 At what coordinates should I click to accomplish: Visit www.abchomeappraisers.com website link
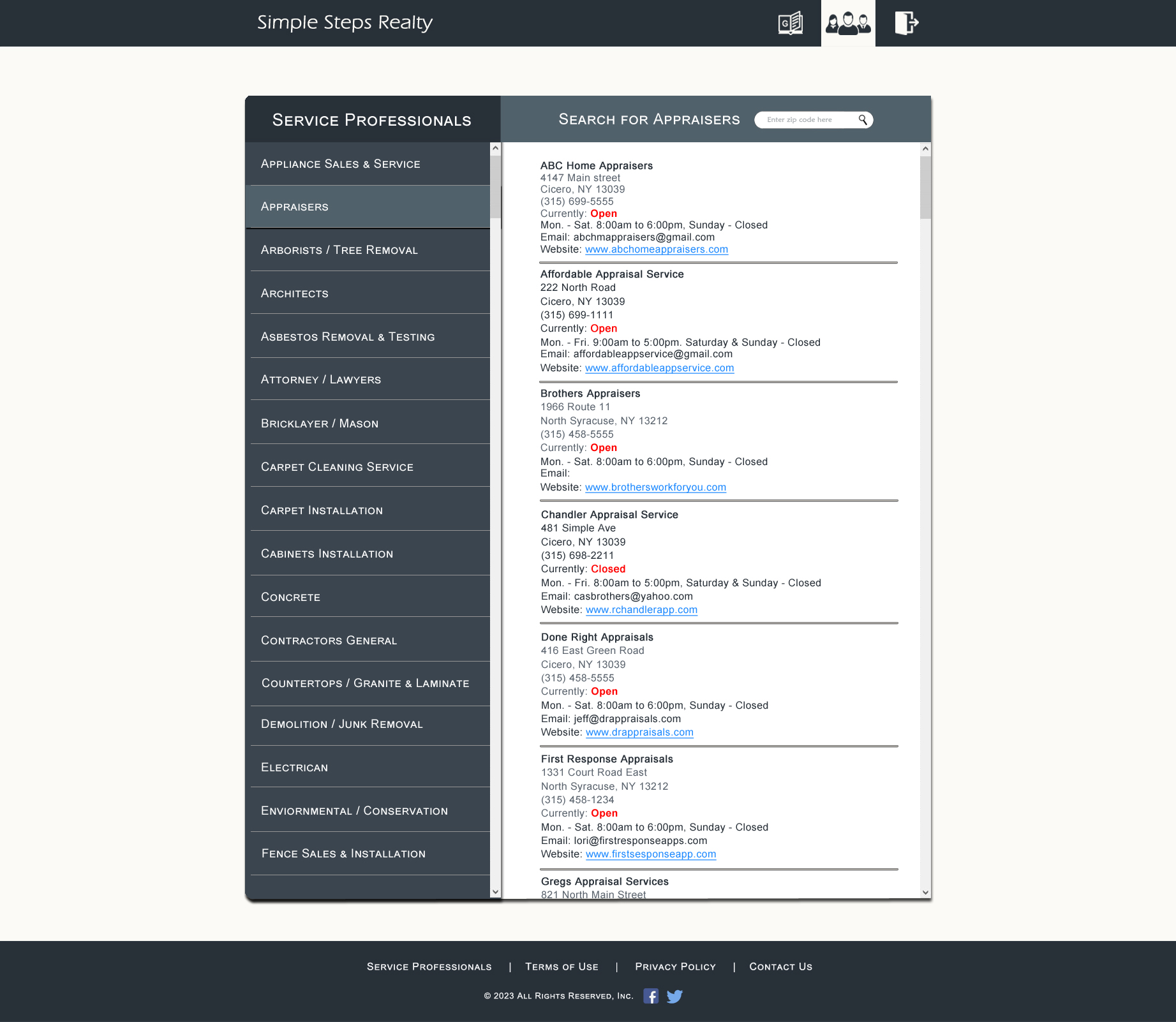[656, 249]
